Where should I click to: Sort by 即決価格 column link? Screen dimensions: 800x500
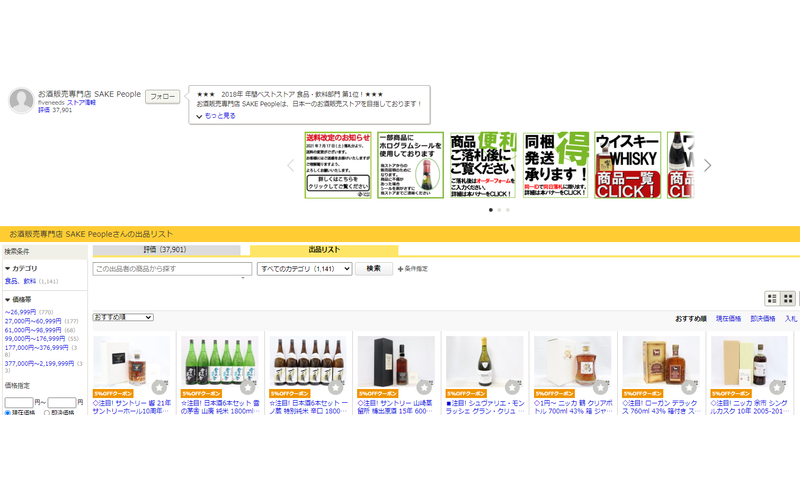tap(763, 318)
